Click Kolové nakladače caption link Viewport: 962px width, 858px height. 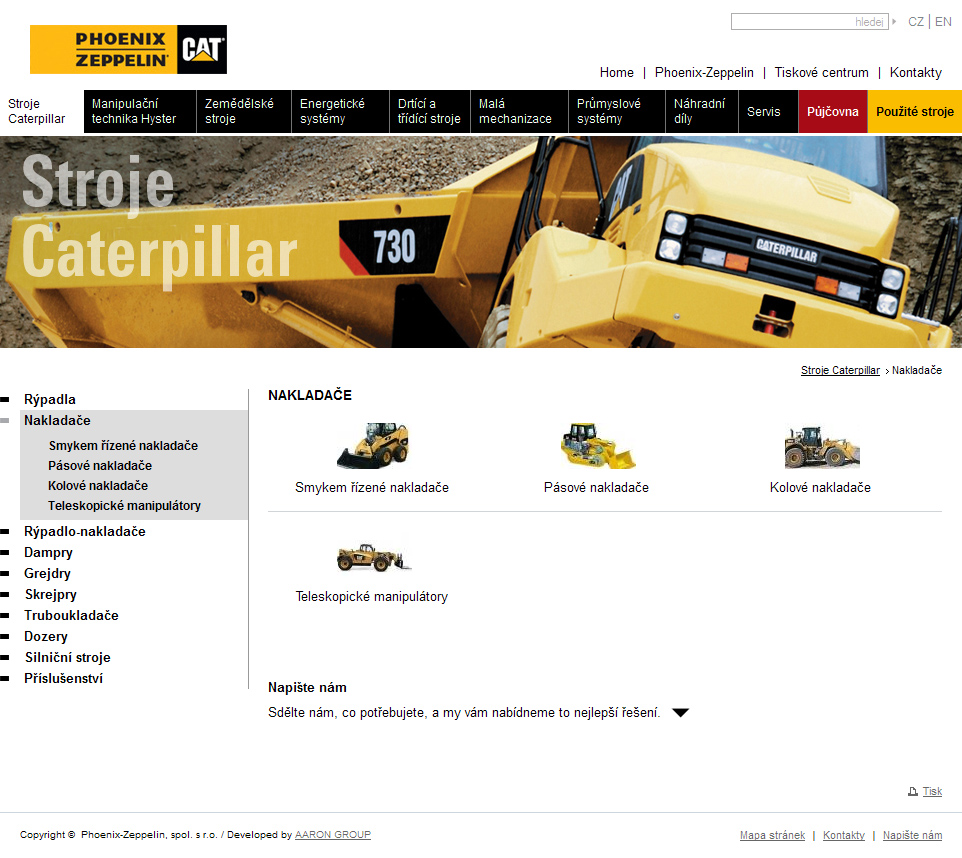click(820, 487)
